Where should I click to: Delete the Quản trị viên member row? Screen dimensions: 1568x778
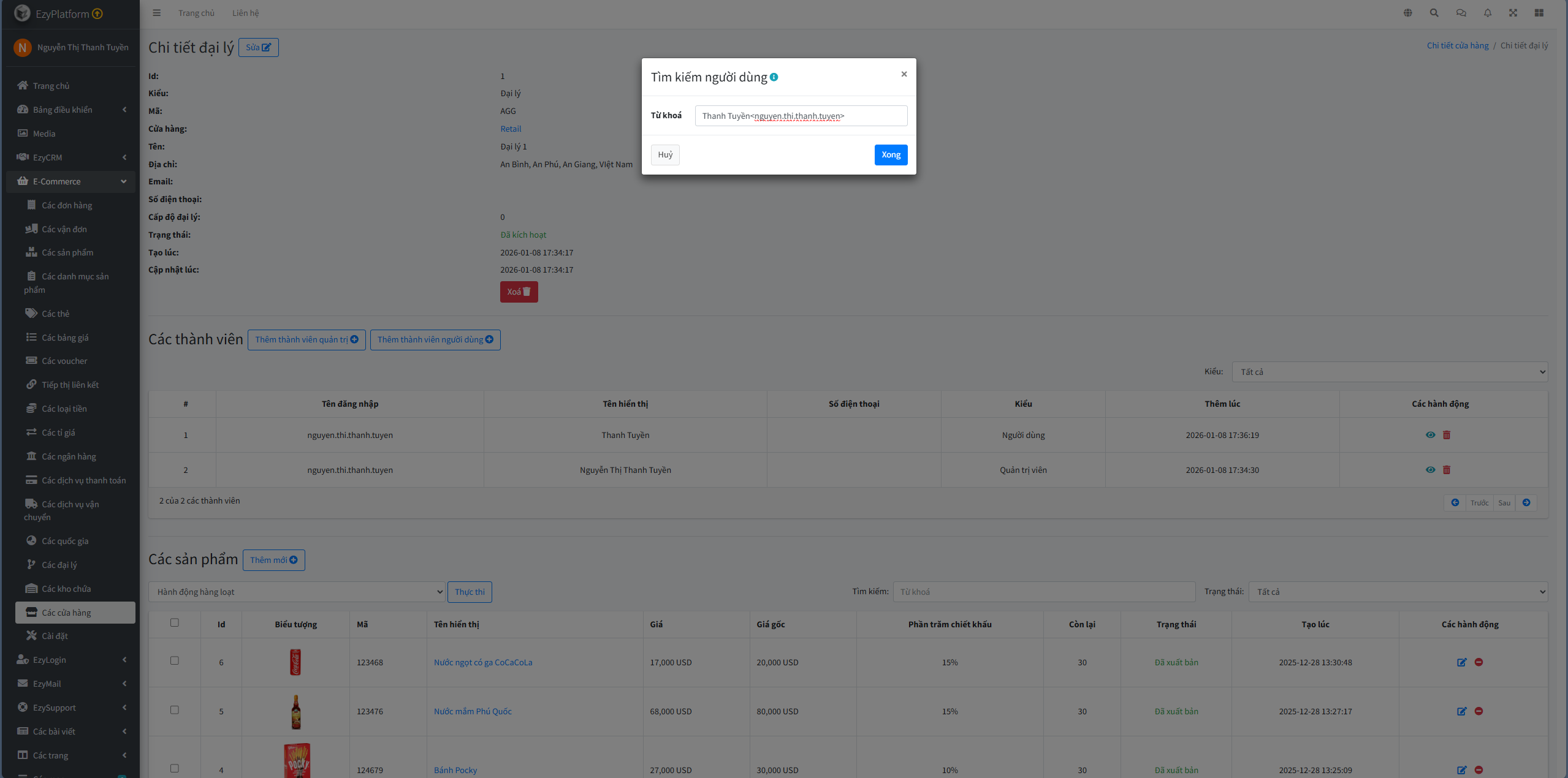tap(1447, 470)
